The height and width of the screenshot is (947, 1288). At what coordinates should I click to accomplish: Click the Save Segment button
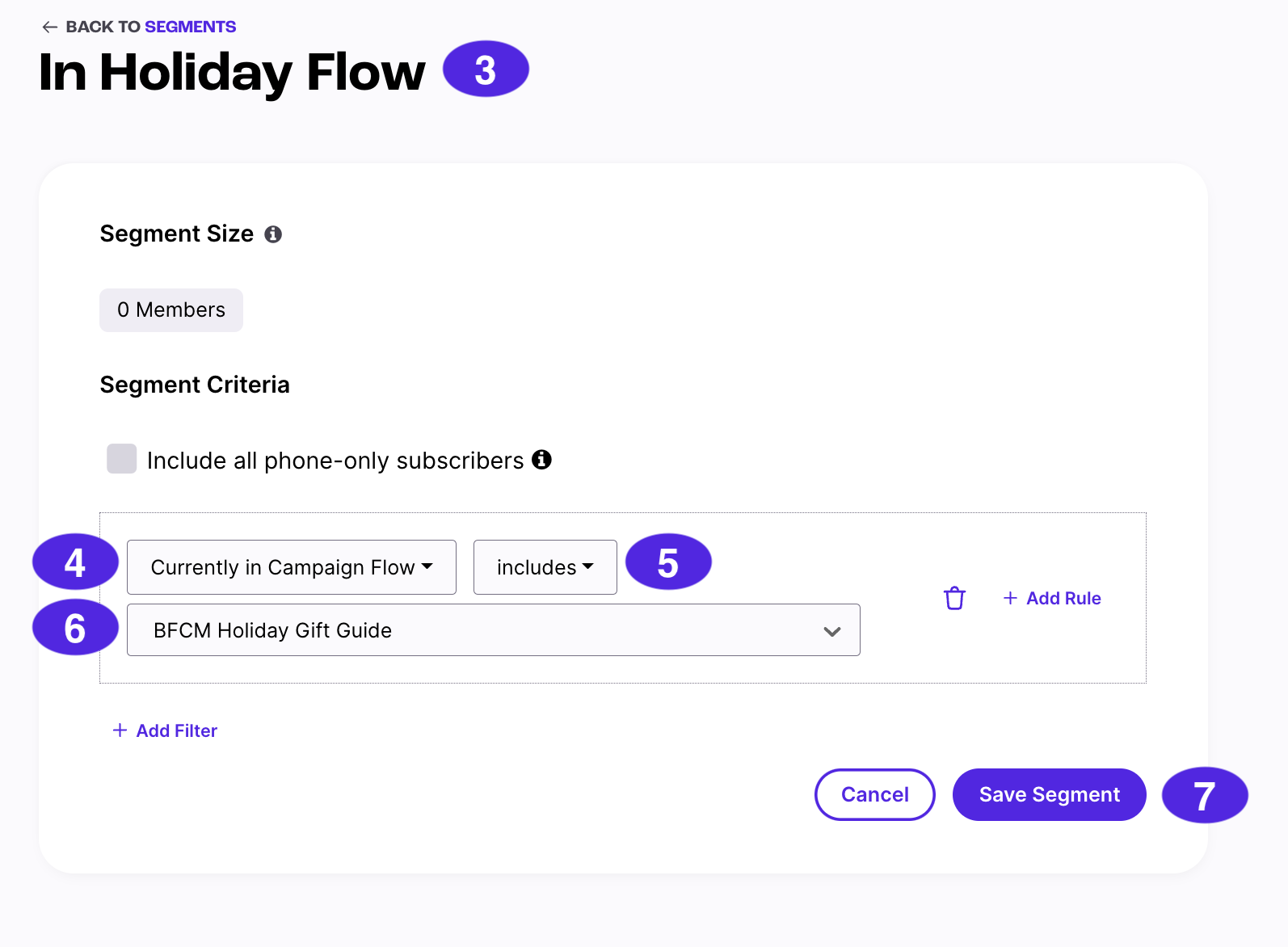[x=1048, y=794]
